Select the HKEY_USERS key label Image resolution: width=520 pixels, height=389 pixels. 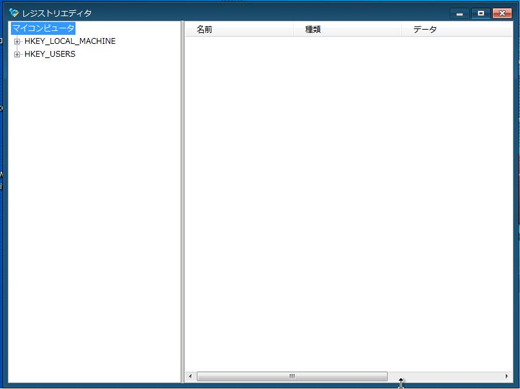click(x=50, y=54)
